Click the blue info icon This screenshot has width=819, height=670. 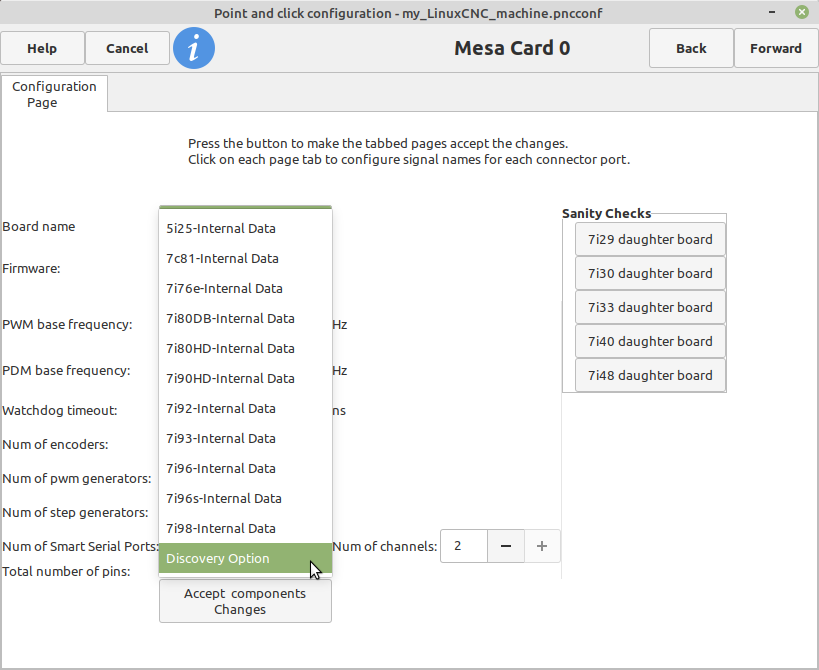click(x=194, y=48)
